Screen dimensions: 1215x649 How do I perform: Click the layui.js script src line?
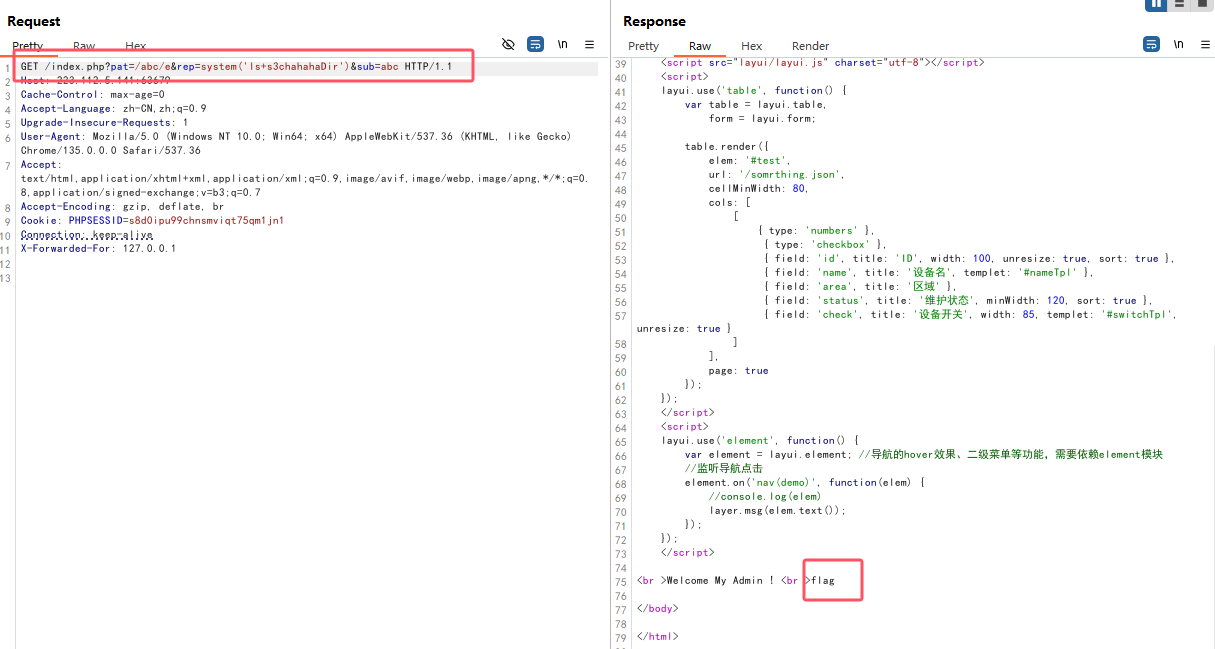[x=823, y=63]
